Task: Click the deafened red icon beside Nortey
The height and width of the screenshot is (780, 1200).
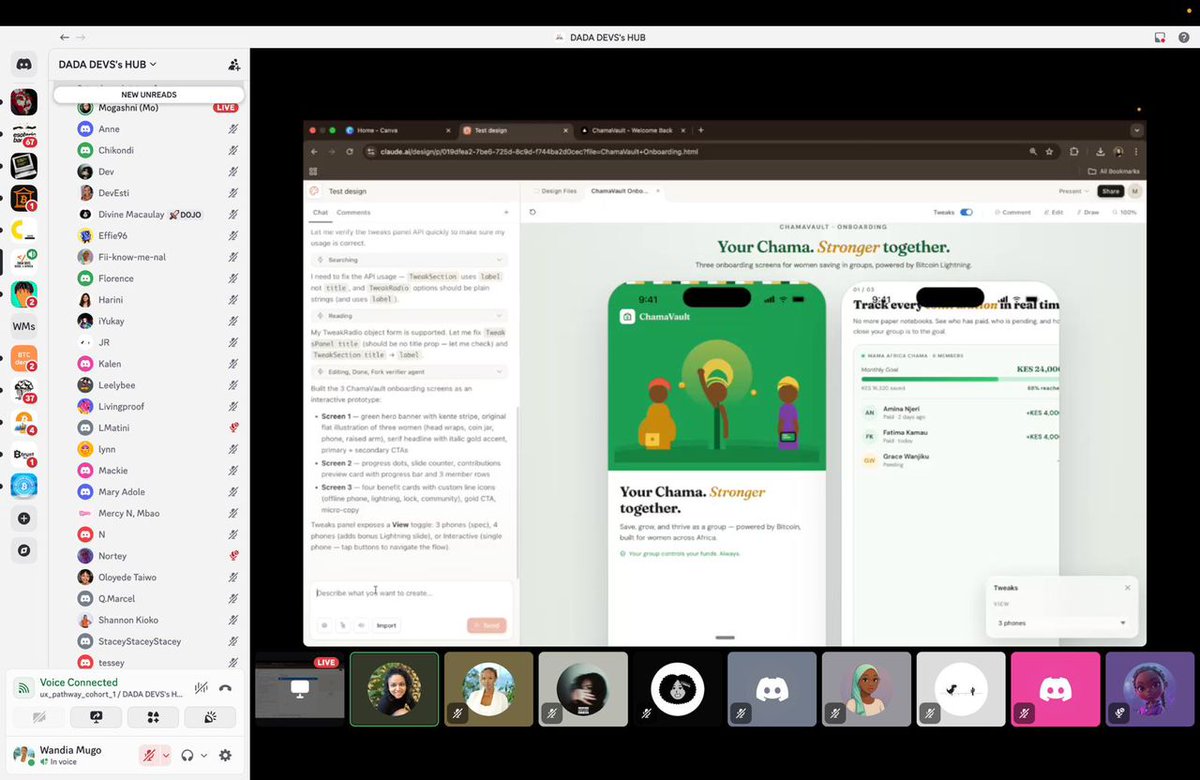Action: point(233,556)
